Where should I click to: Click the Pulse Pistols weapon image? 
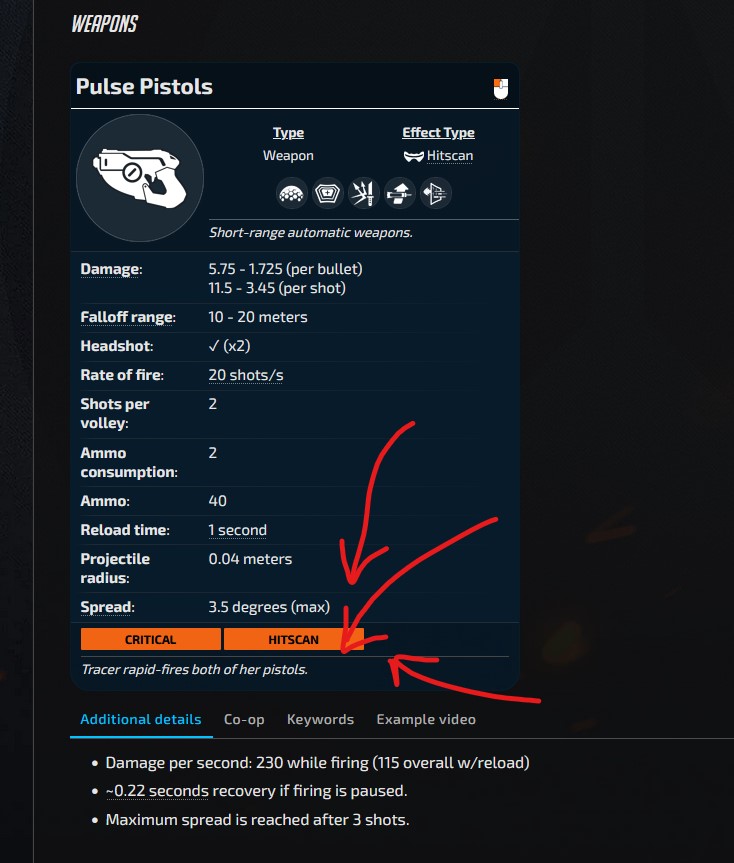[140, 178]
